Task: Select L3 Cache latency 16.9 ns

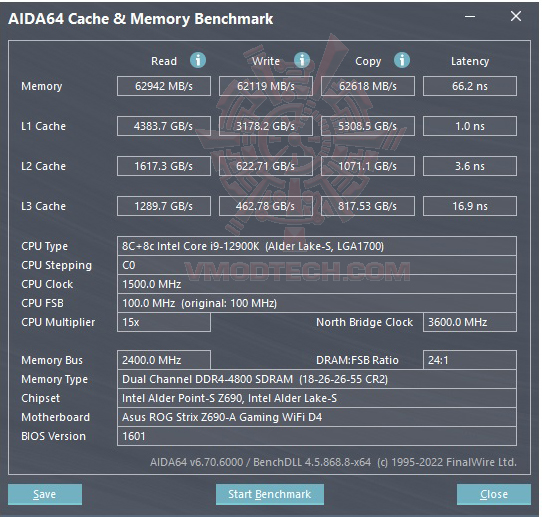Action: coord(470,206)
